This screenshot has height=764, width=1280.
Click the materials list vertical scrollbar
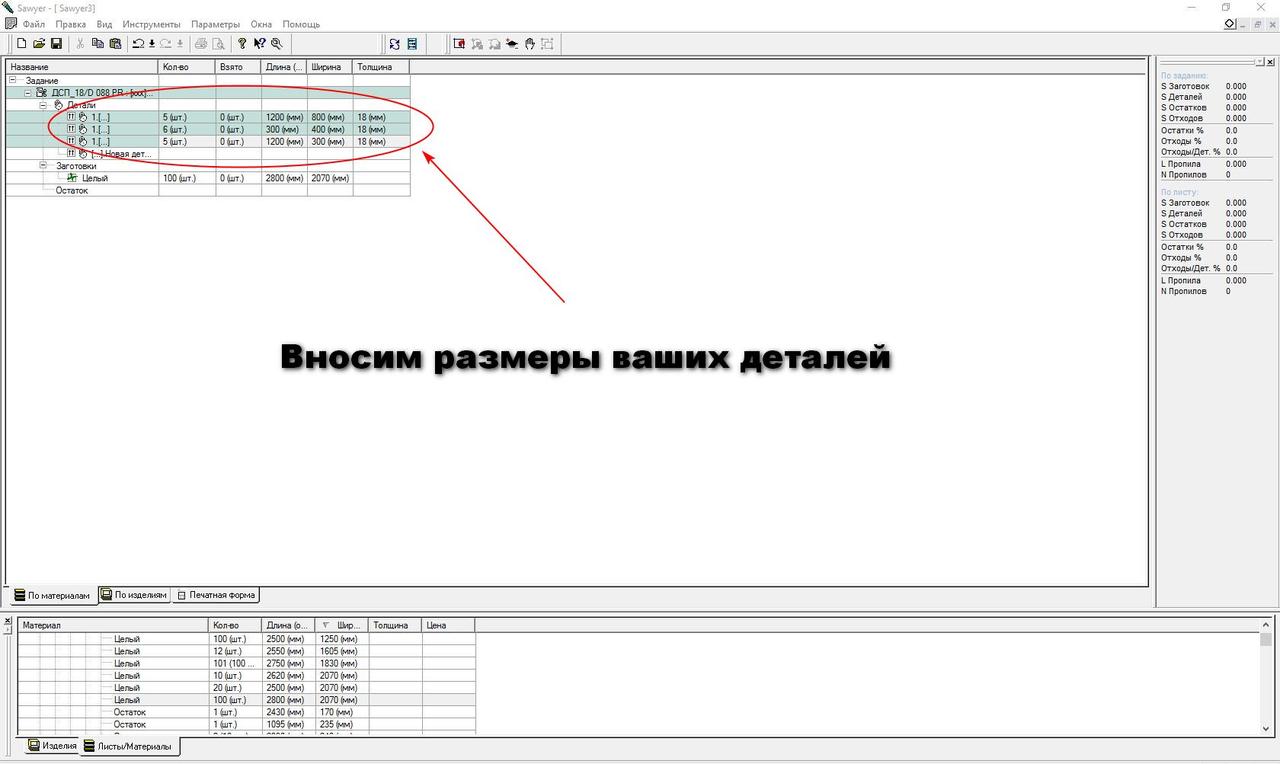(x=1266, y=676)
